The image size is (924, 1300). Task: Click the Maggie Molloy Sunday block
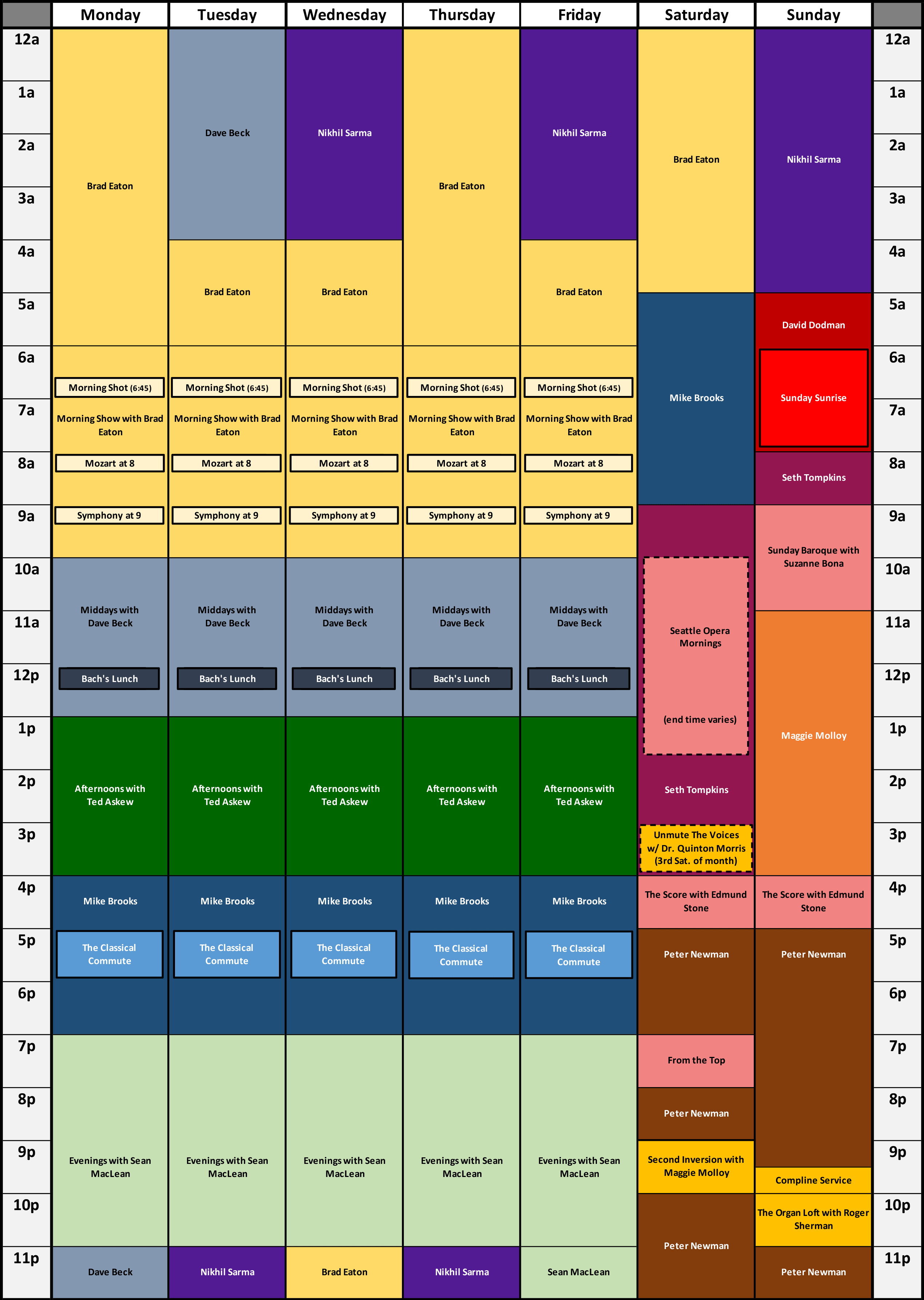click(814, 743)
